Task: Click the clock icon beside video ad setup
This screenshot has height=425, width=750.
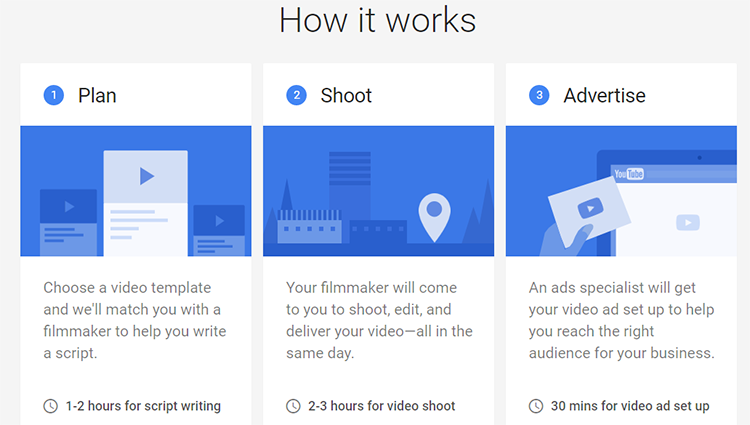Action: pos(536,406)
